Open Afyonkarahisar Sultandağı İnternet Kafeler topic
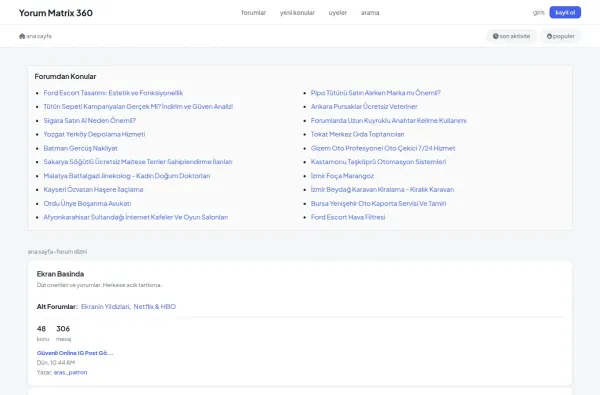This screenshot has height=395, width=600. 136,217
